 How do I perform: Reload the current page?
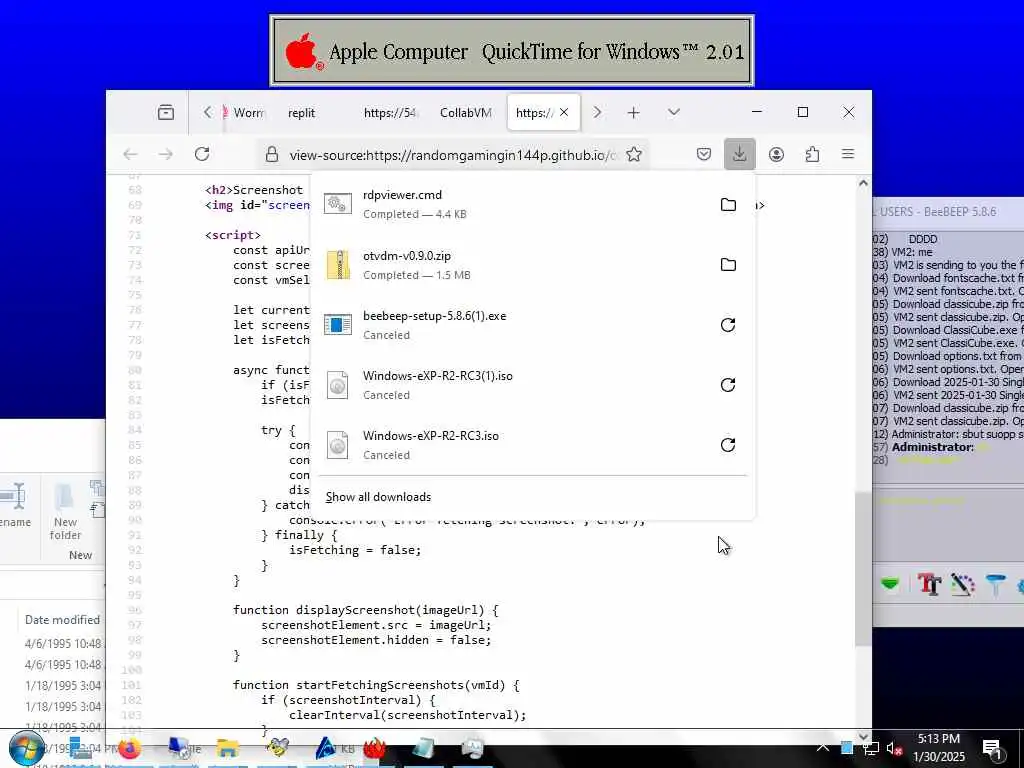coord(202,154)
